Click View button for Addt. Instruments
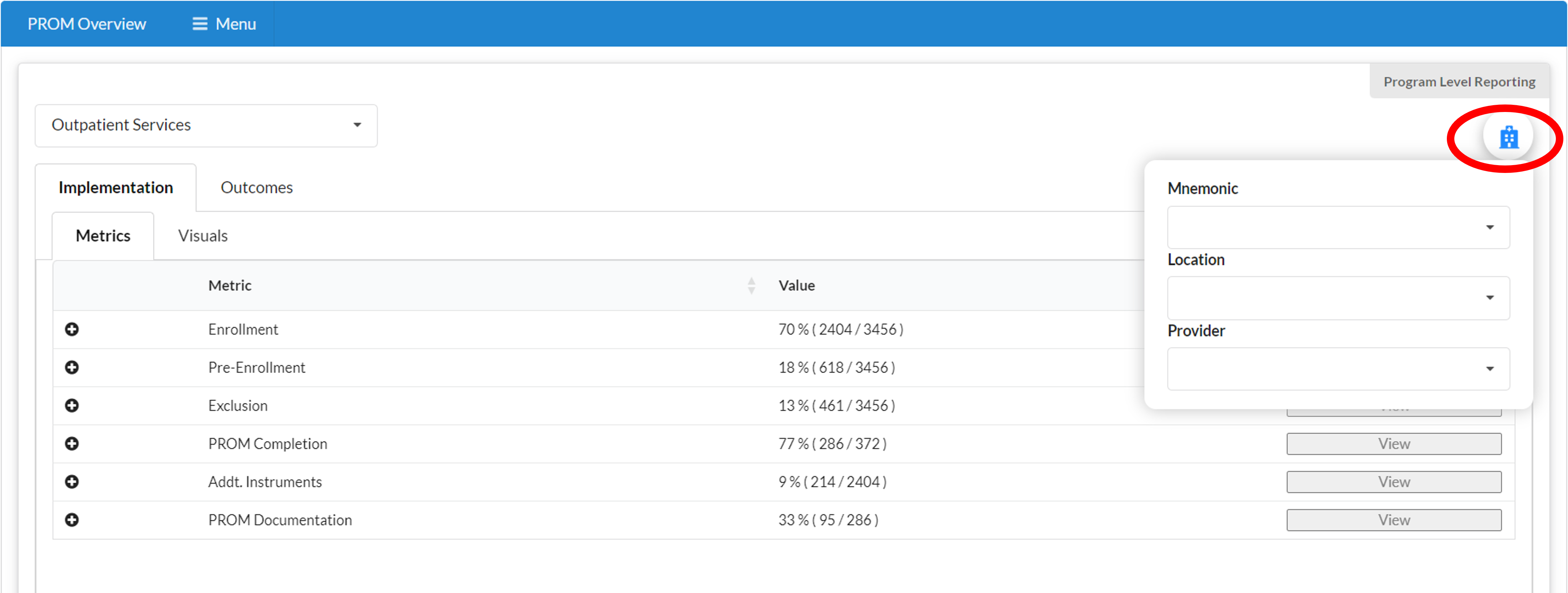This screenshot has height=593, width=1568. pos(1393,482)
